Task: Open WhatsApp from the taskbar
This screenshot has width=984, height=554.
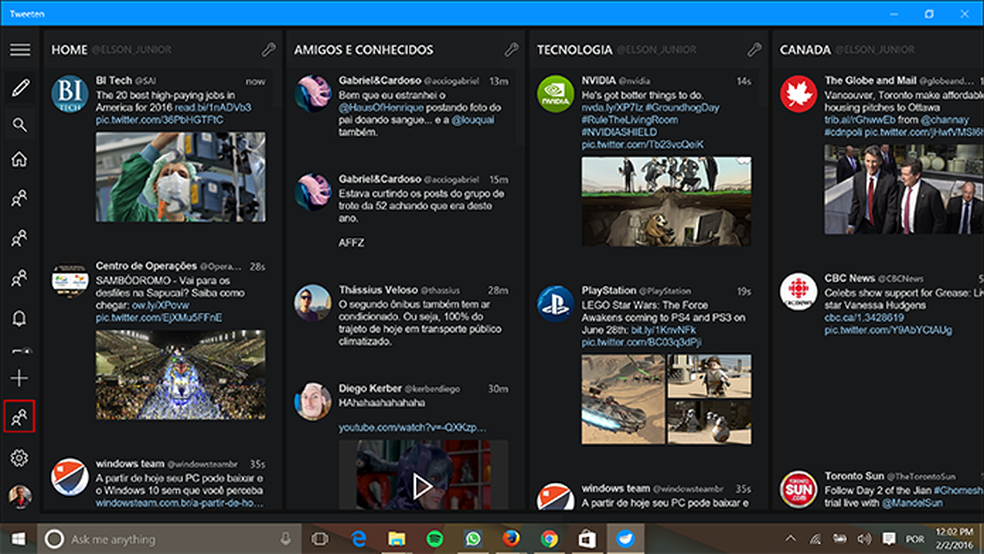Action: (473, 538)
